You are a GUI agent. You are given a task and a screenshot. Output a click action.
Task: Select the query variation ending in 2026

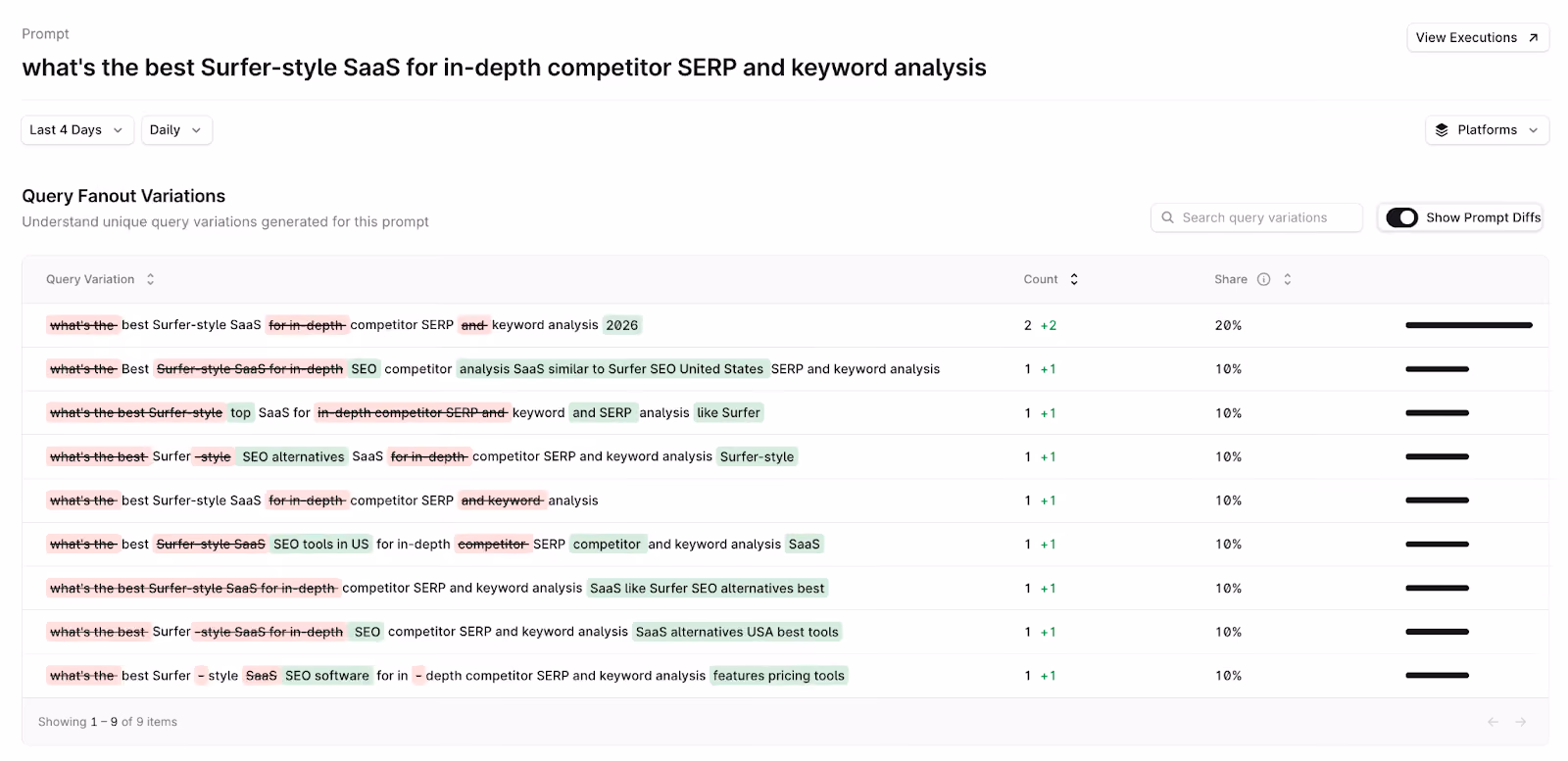tap(785, 325)
